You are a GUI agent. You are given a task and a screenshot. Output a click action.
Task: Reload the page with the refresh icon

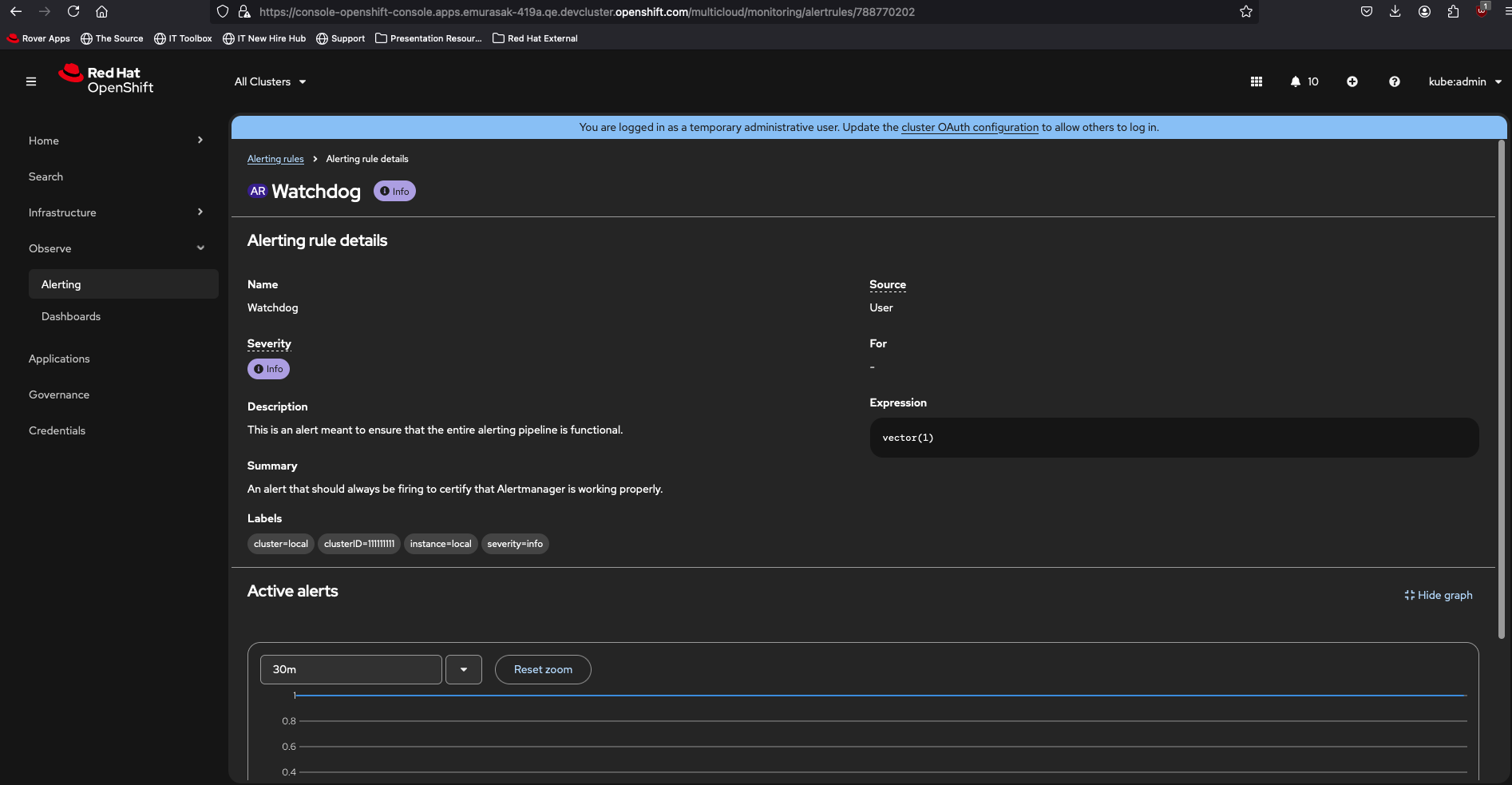coord(73,11)
